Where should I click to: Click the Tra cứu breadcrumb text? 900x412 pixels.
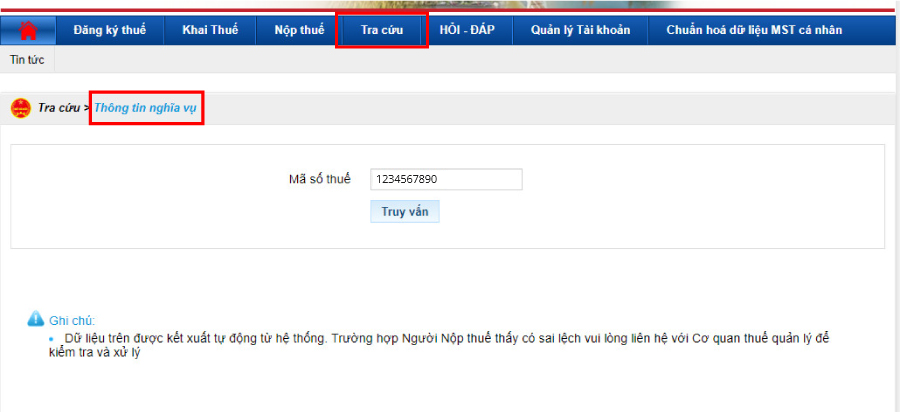coord(59,108)
